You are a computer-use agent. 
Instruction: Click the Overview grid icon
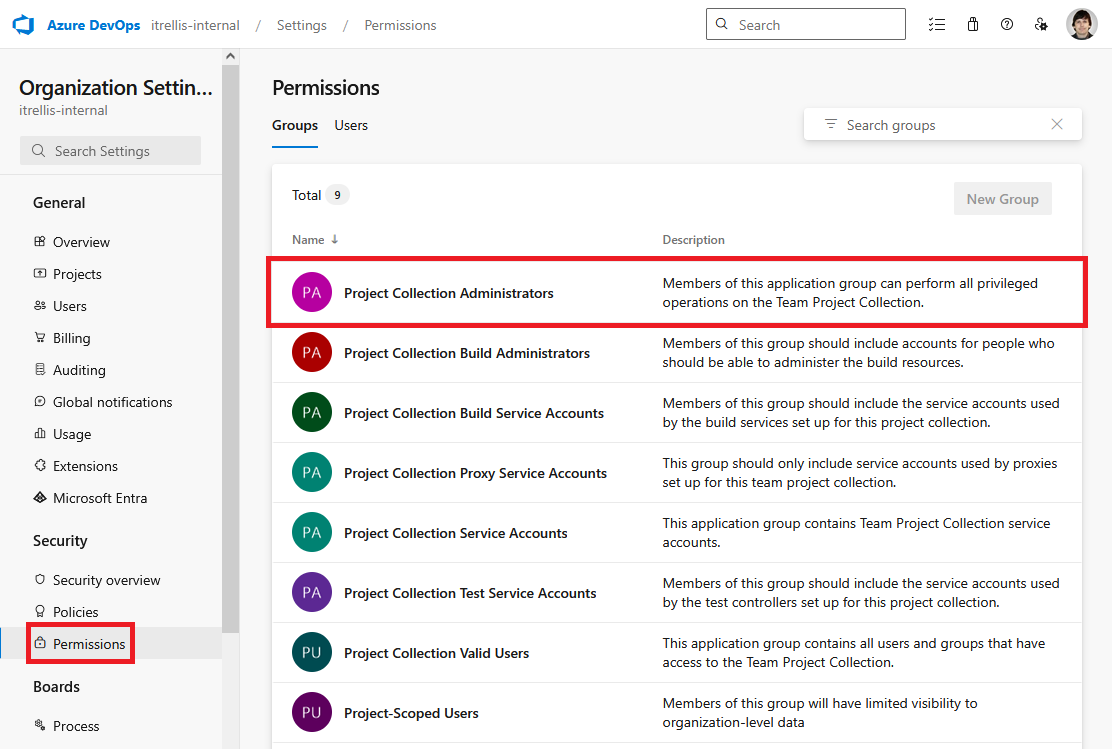pyautogui.click(x=40, y=241)
